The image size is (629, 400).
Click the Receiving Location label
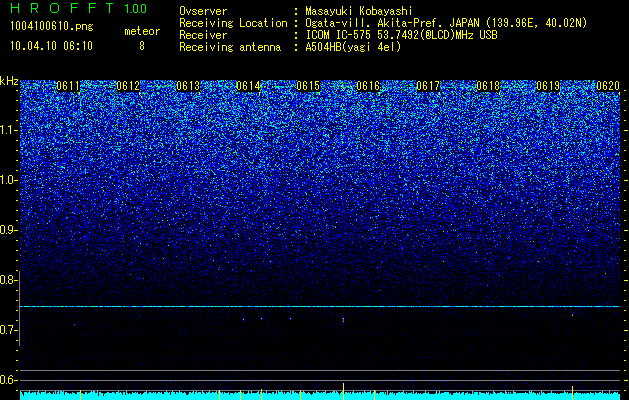(x=233, y=23)
